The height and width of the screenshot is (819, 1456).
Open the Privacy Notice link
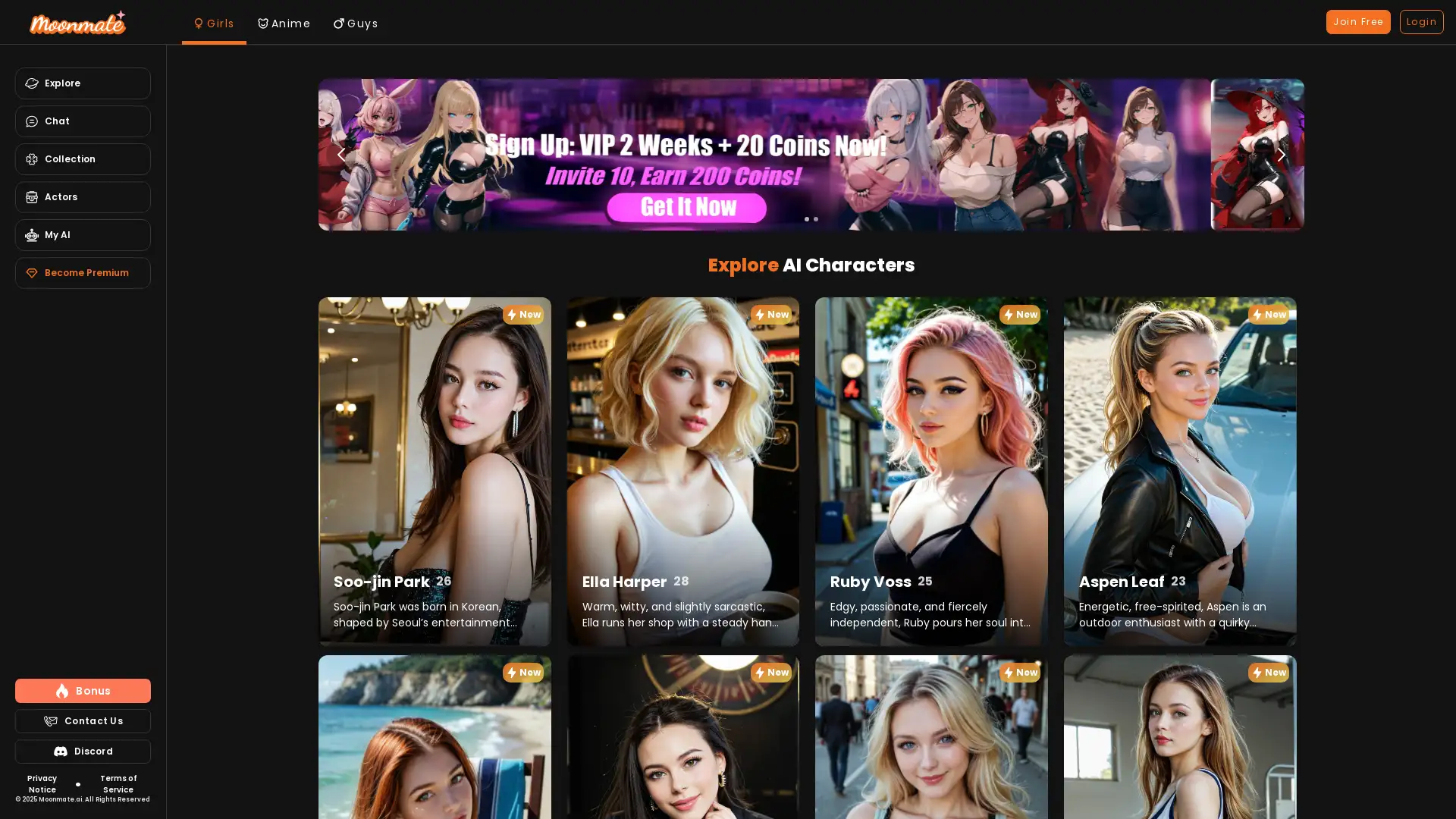42,783
